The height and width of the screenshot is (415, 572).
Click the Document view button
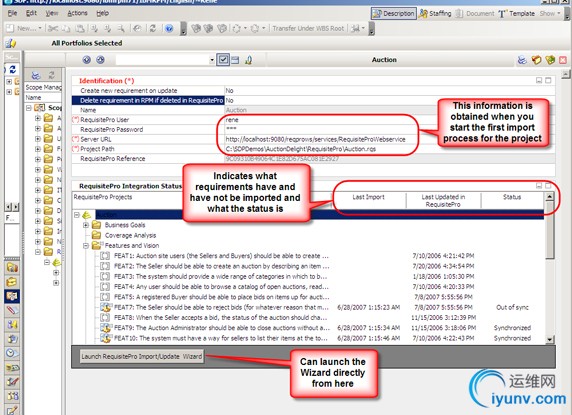(474, 13)
